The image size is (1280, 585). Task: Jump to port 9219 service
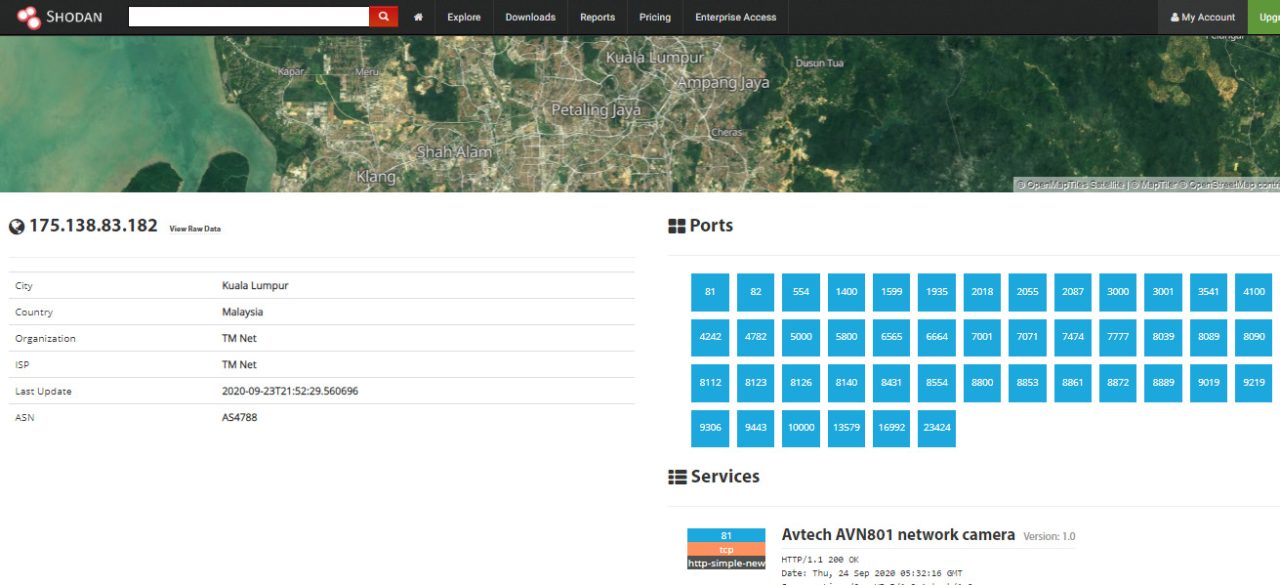1254,383
